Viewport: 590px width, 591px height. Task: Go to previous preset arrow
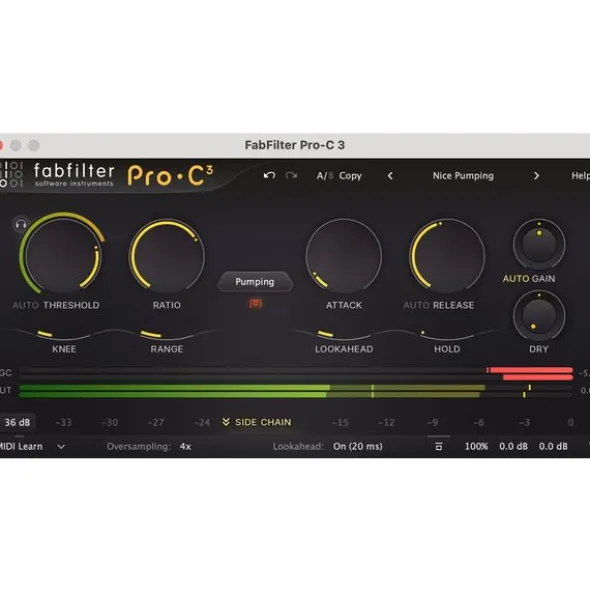pyautogui.click(x=390, y=176)
